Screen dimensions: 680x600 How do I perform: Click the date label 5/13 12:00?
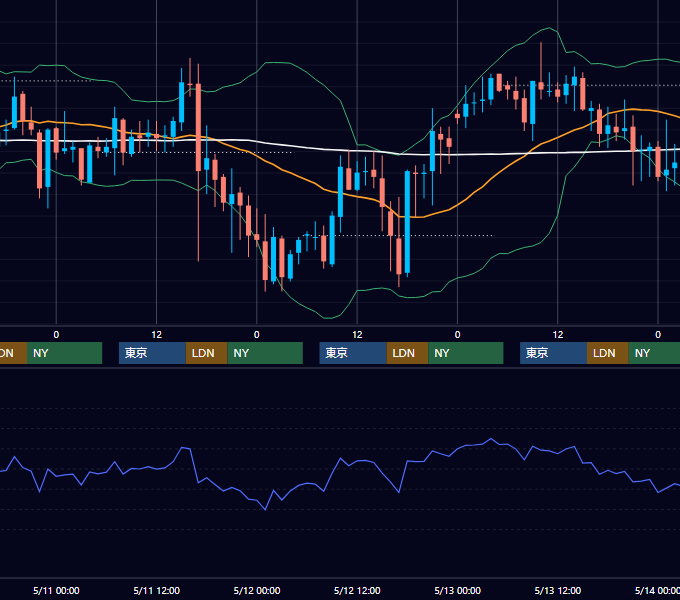(558, 590)
